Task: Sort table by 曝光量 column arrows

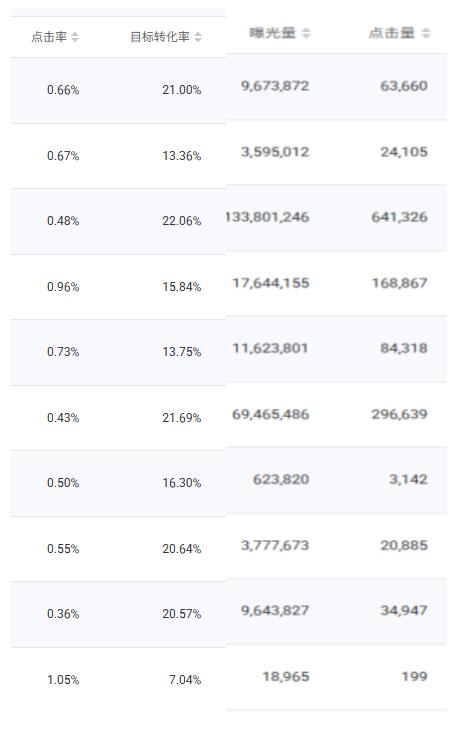Action: (306, 33)
